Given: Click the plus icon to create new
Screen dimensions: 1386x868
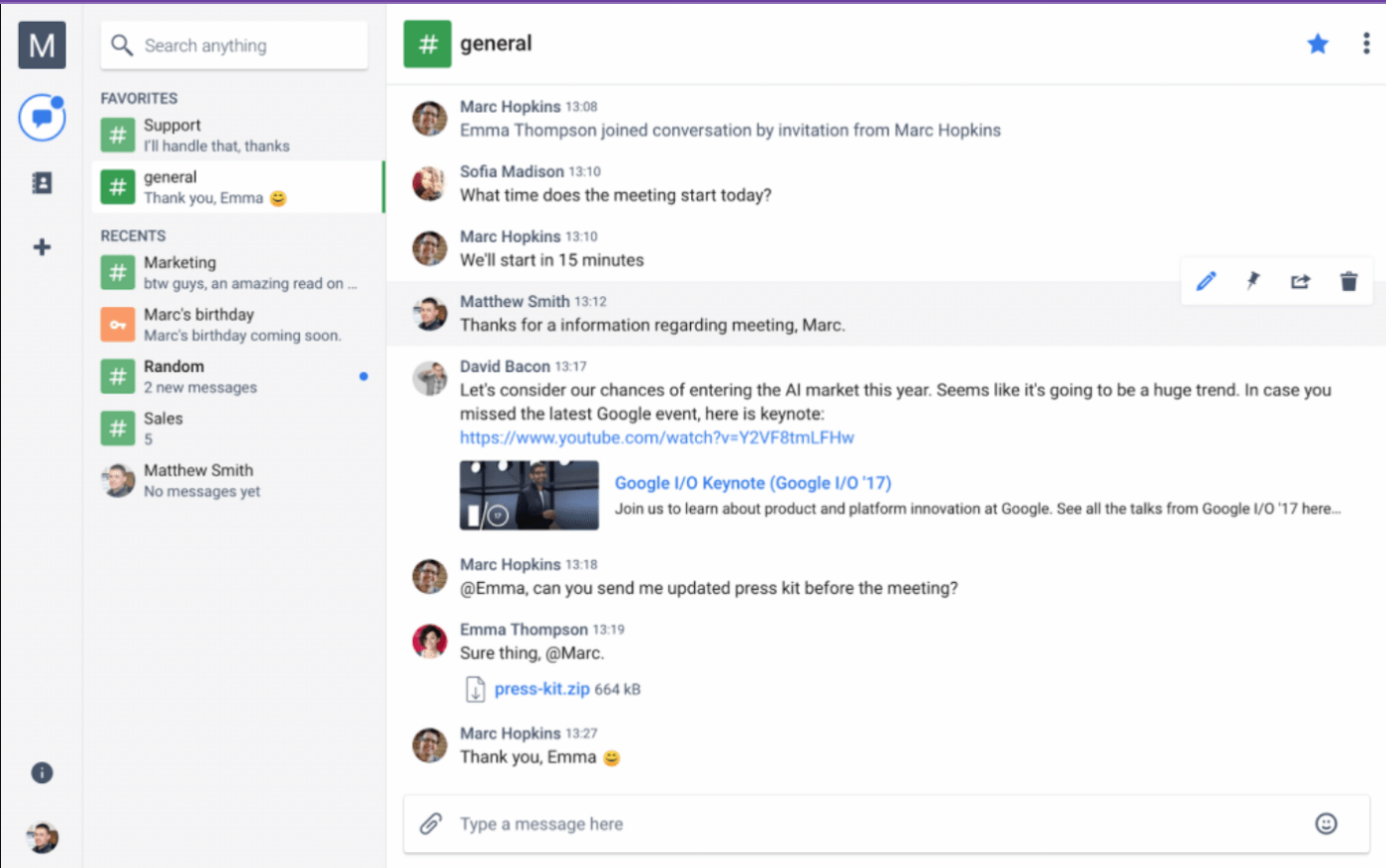Looking at the screenshot, I should click(42, 246).
